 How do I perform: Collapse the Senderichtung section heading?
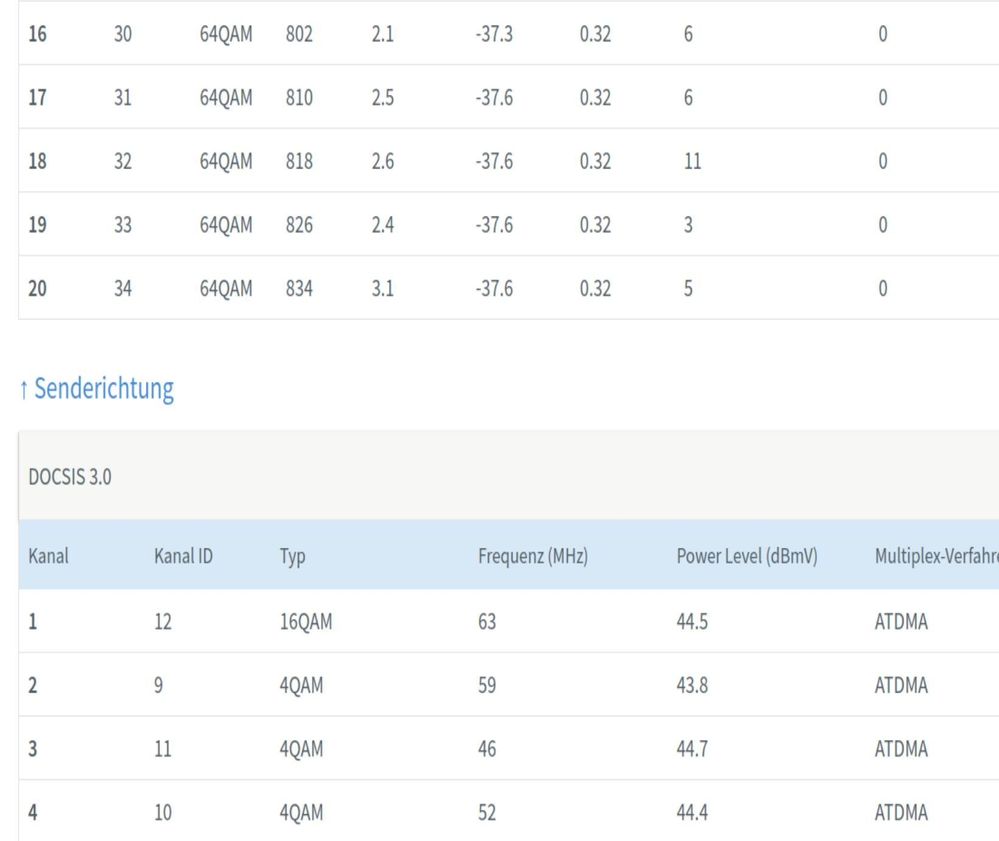tap(104, 390)
